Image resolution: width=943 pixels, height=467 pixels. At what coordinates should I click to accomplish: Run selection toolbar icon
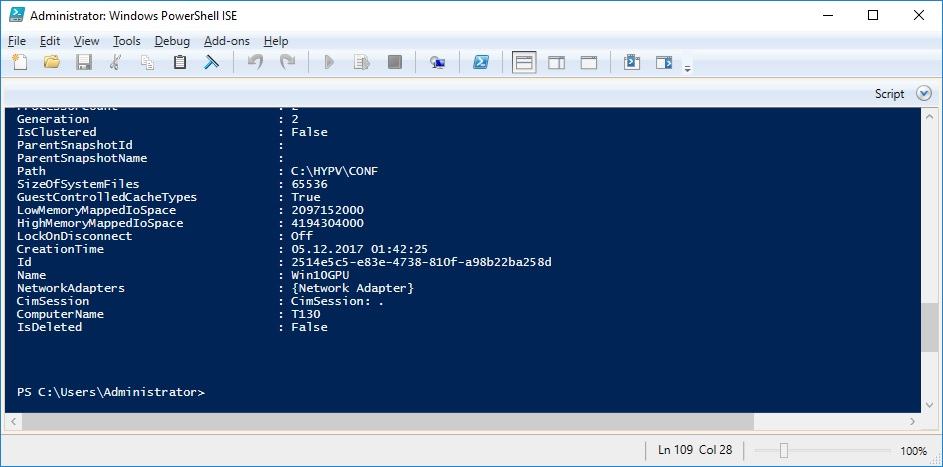point(361,62)
